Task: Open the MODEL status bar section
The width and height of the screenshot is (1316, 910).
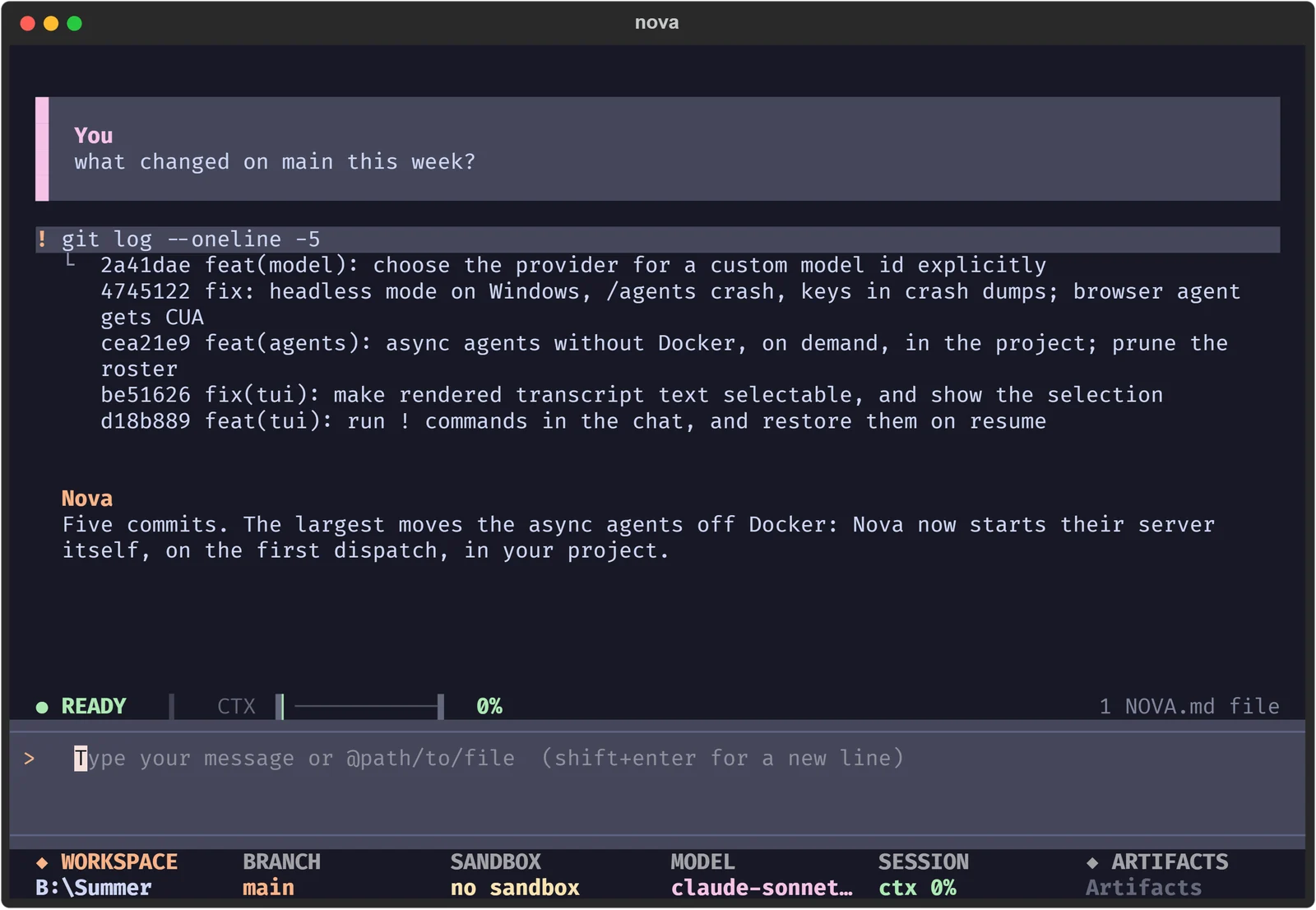Action: pos(762,875)
